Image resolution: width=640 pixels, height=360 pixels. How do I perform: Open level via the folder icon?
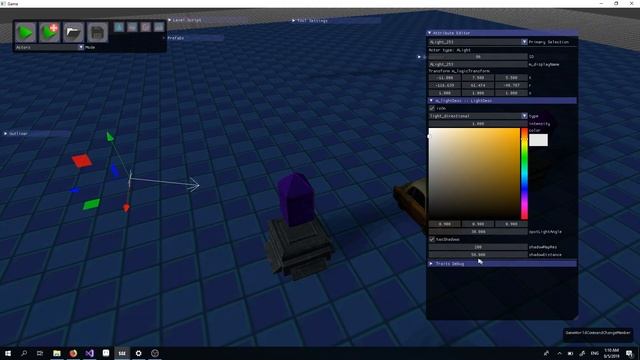click(x=73, y=32)
